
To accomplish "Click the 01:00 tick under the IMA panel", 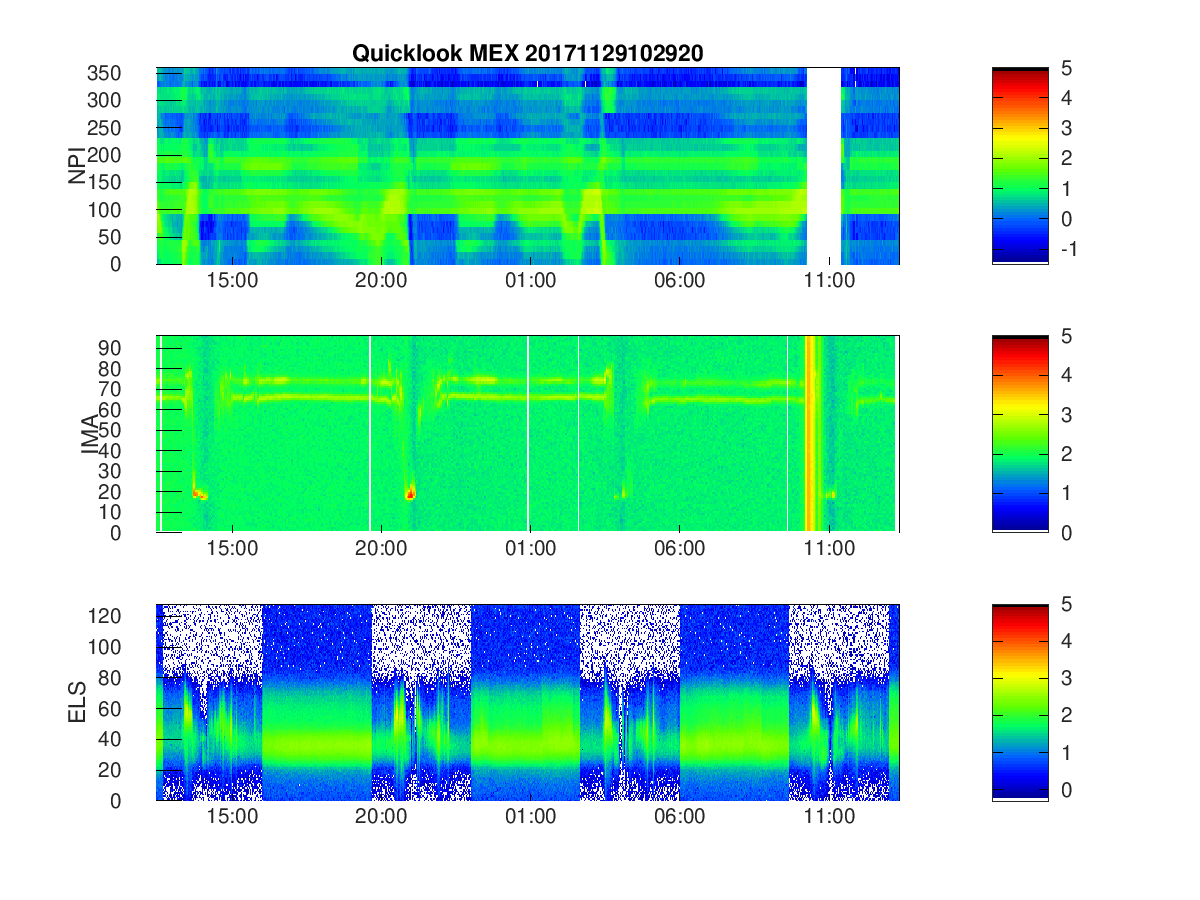I will coord(530,549).
